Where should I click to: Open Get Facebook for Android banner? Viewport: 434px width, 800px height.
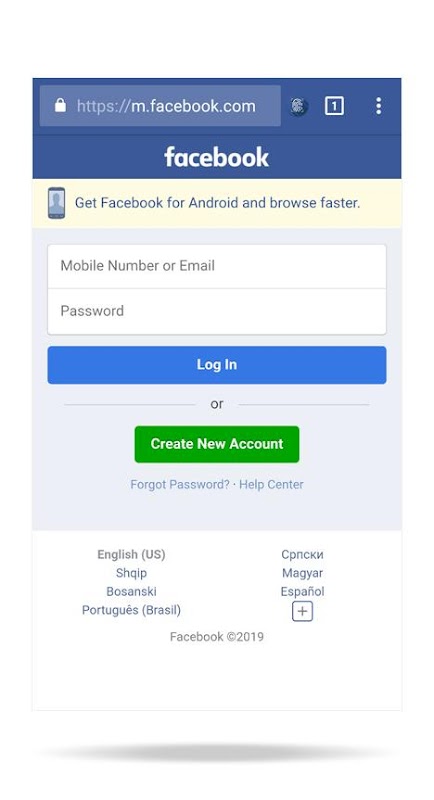(x=217, y=203)
